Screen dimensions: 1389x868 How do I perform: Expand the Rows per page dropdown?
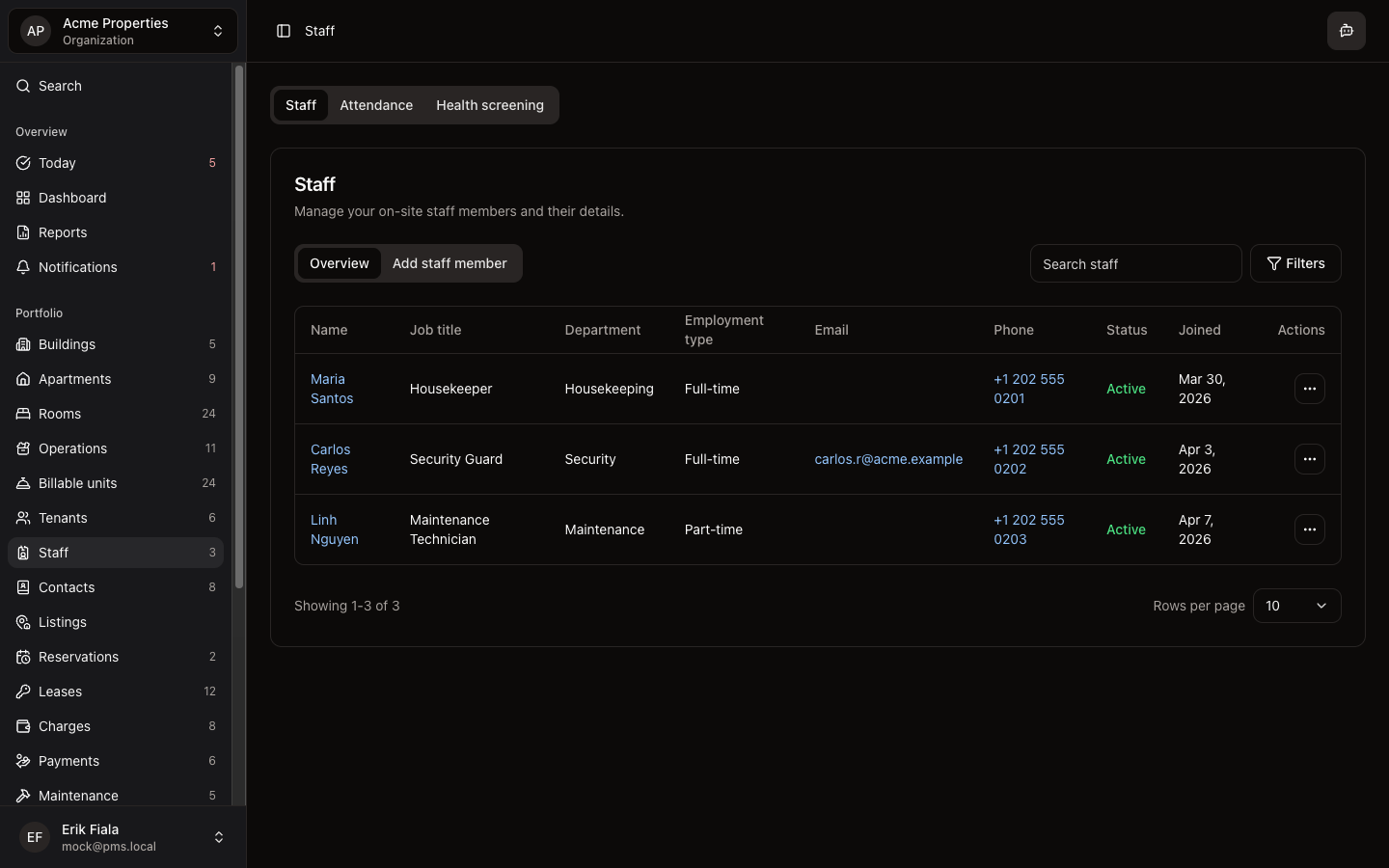tap(1296, 606)
